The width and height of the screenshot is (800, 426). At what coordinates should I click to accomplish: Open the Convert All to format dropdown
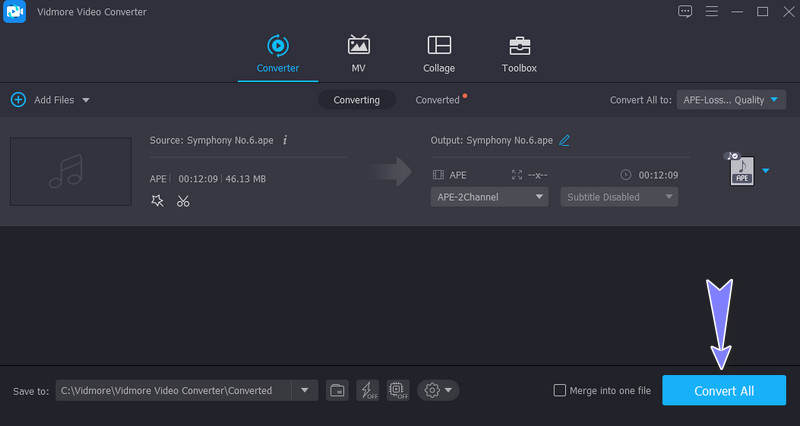pos(732,100)
